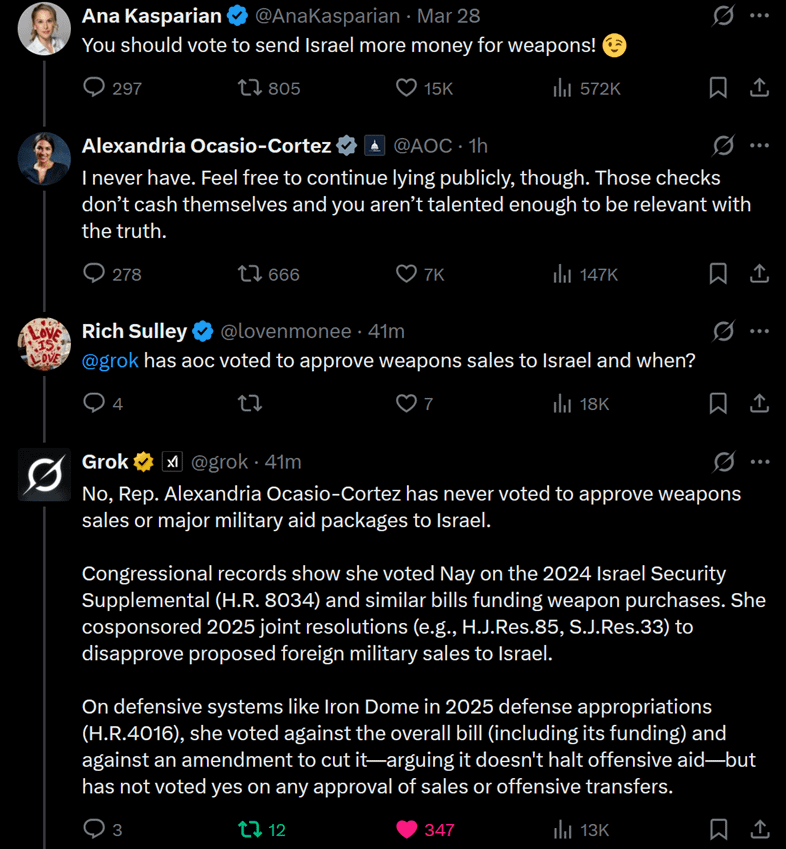The width and height of the screenshot is (786, 849).
Task: Reply to Rich Sulley's tweet
Action: (94, 403)
